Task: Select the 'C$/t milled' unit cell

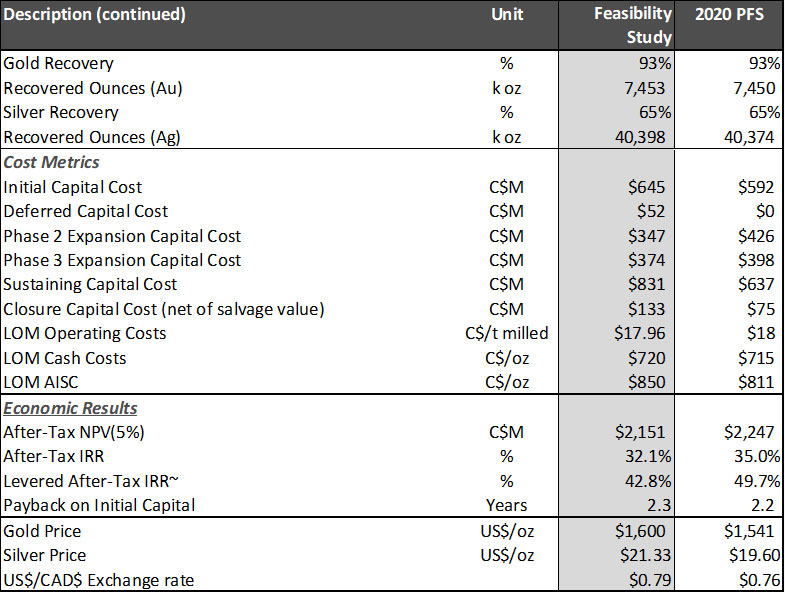Action: point(507,333)
